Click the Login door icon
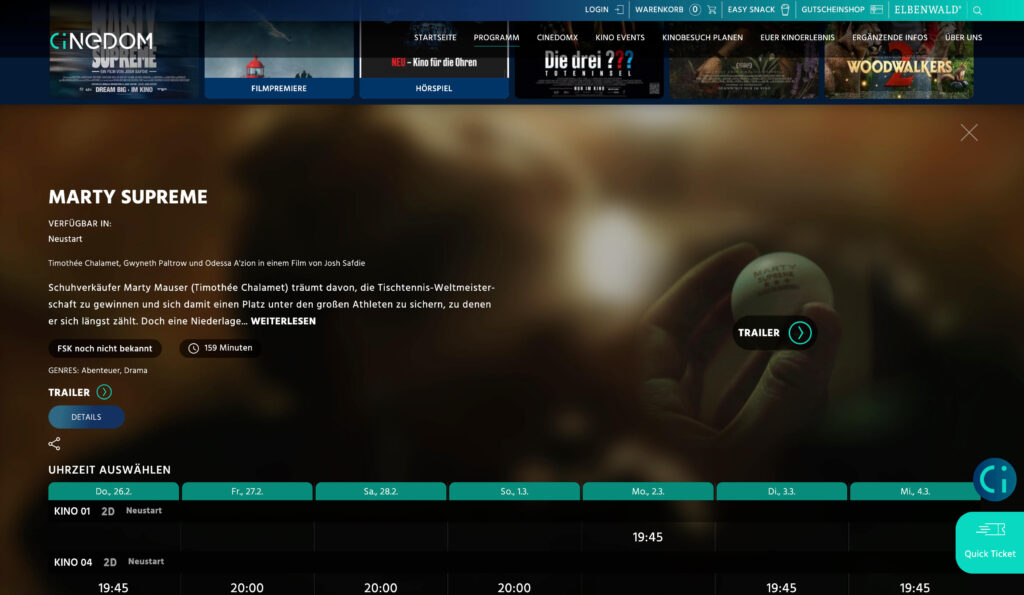 click(x=619, y=10)
